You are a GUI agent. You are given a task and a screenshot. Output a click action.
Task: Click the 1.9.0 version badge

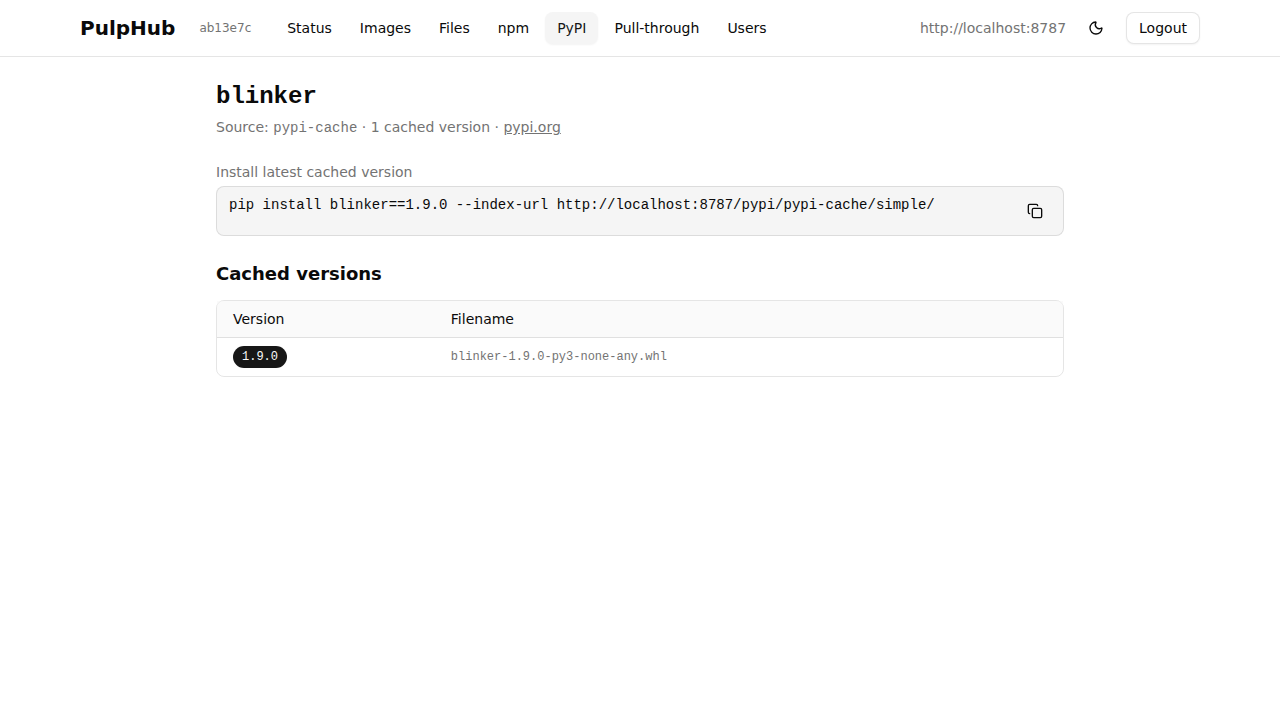pos(259,356)
